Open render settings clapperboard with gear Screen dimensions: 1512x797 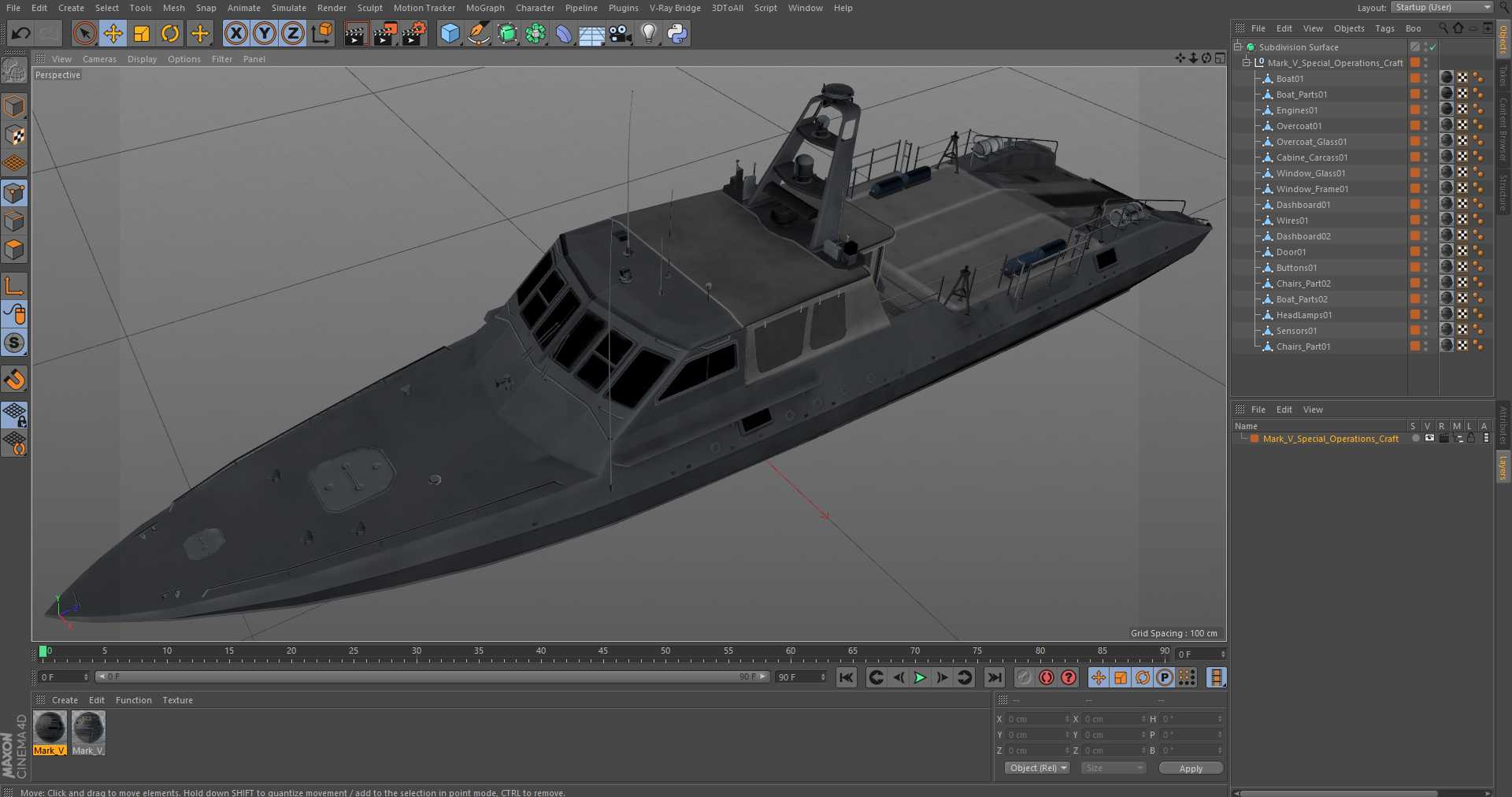pyautogui.click(x=413, y=33)
